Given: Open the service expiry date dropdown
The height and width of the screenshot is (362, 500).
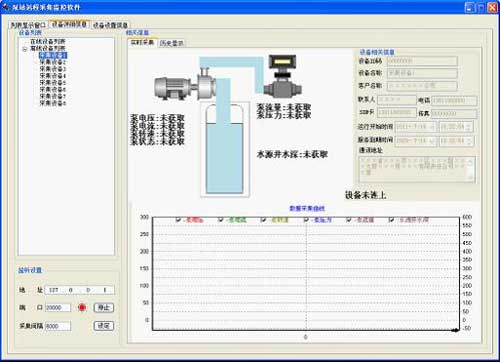Looking at the screenshot, I should tap(432, 141).
